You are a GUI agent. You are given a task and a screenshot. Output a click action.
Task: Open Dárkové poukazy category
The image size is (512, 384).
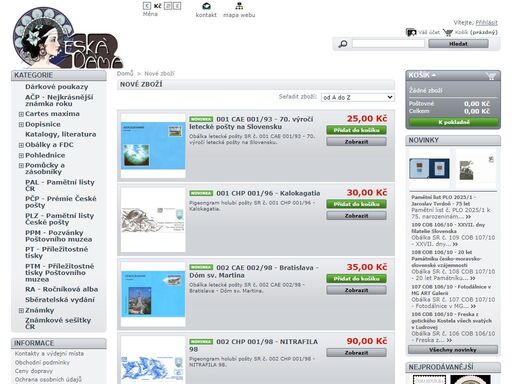(57, 87)
